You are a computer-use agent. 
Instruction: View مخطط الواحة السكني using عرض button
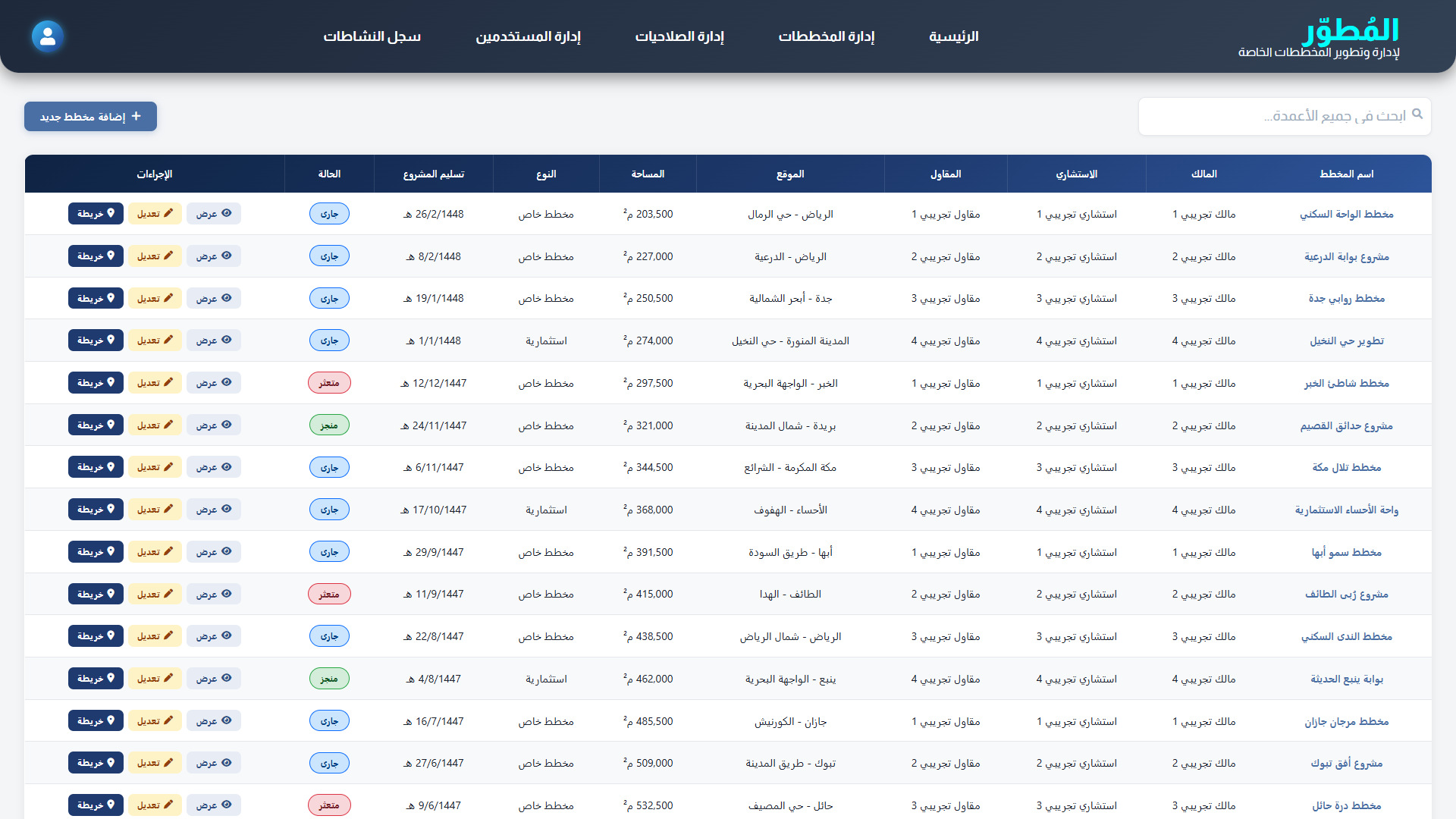[214, 214]
